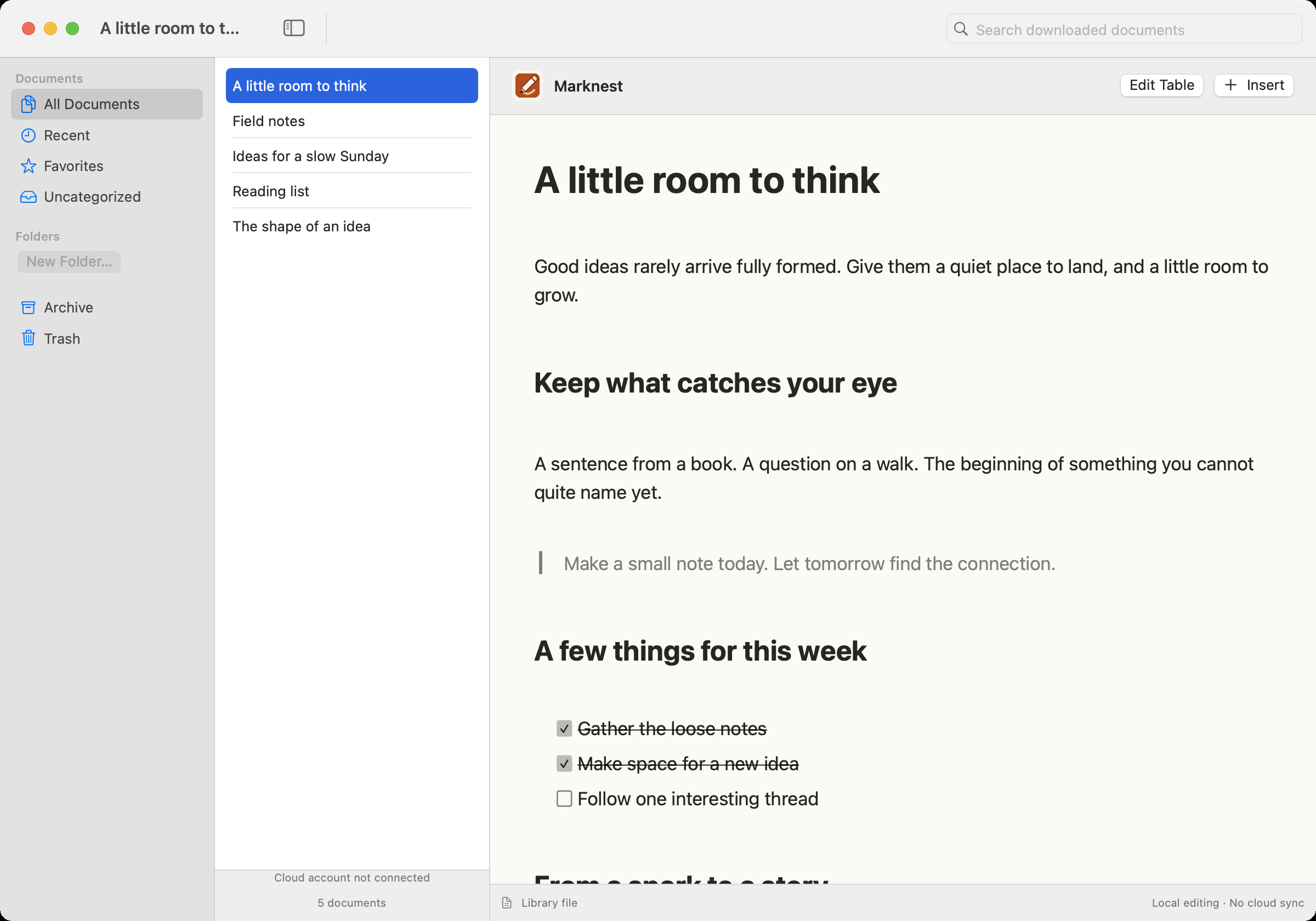Screen dimensions: 1316x921
Task: Open Ideas for a slow Sunday
Action: (x=351, y=156)
